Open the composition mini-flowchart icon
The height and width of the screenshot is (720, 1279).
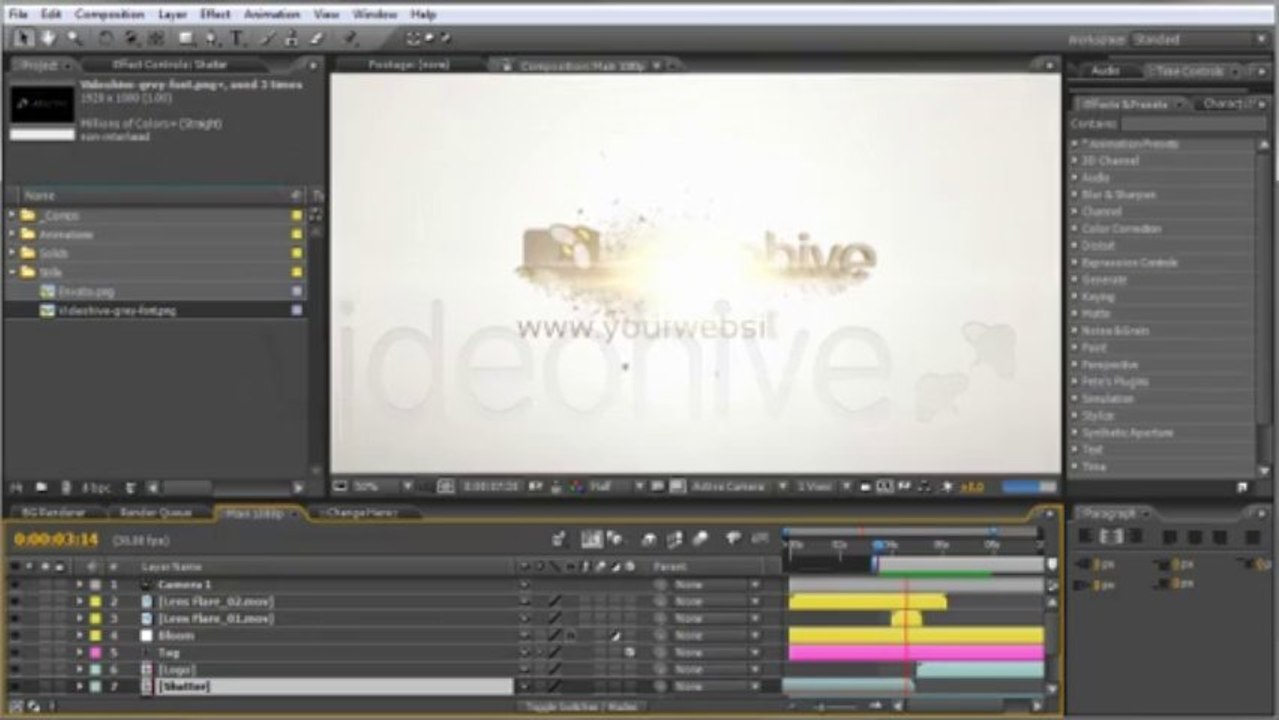(x=560, y=539)
